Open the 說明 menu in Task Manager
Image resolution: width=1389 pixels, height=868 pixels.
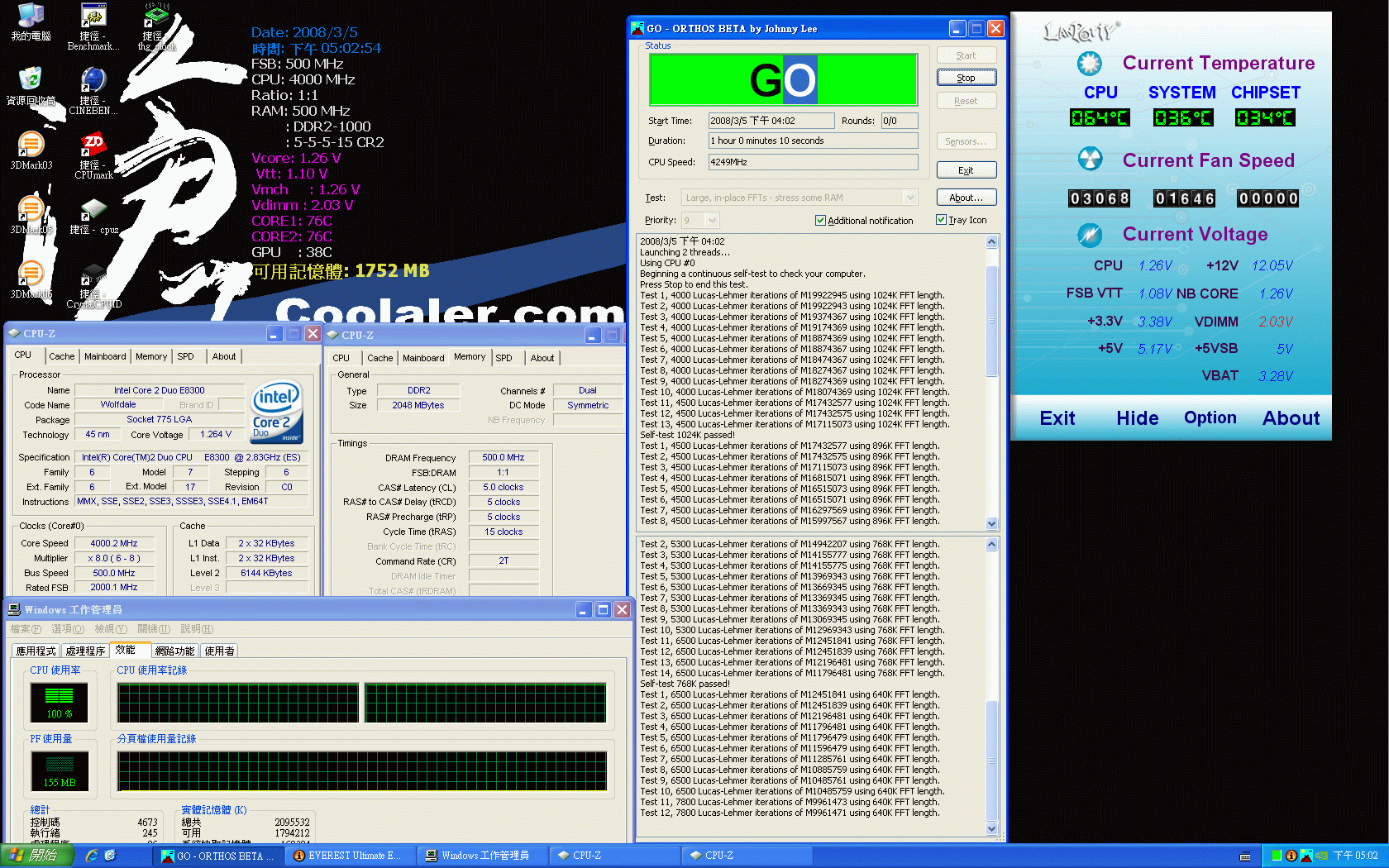[197, 629]
